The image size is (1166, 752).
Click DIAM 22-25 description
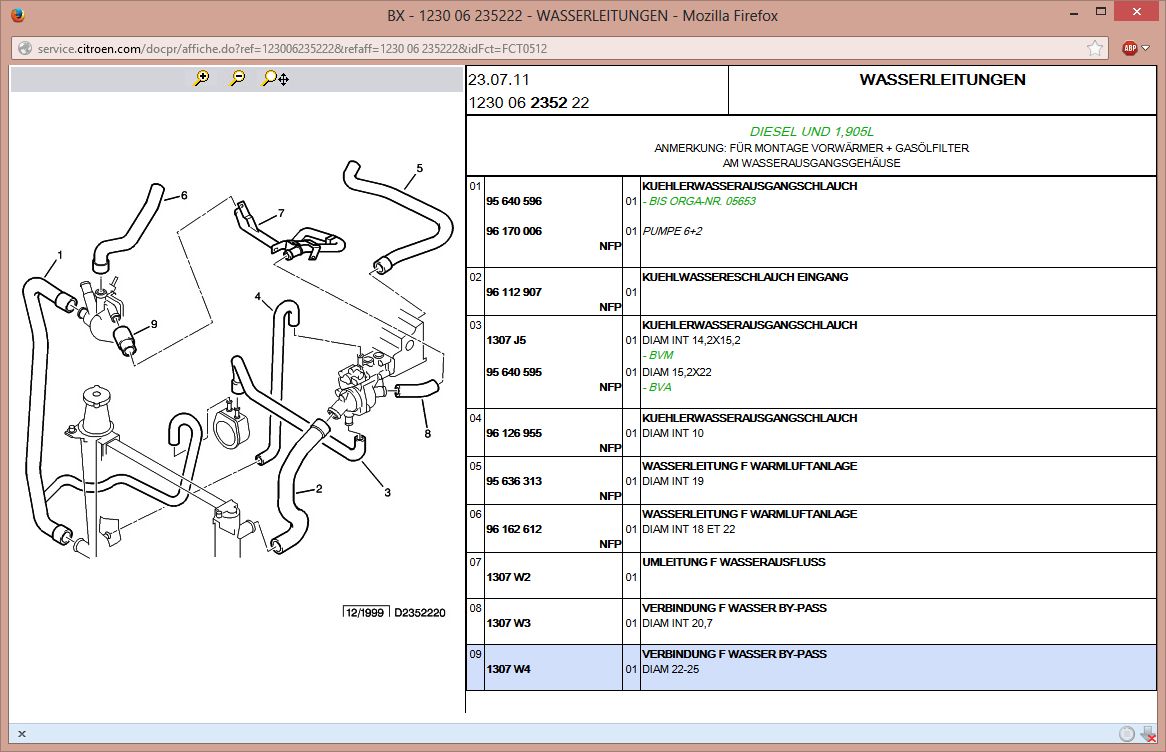tap(671, 669)
